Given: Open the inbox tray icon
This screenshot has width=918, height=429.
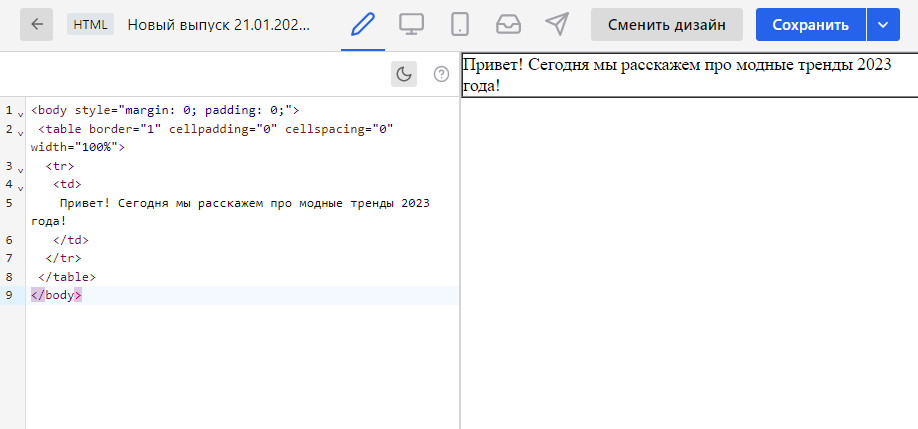Looking at the screenshot, I should click(x=509, y=25).
